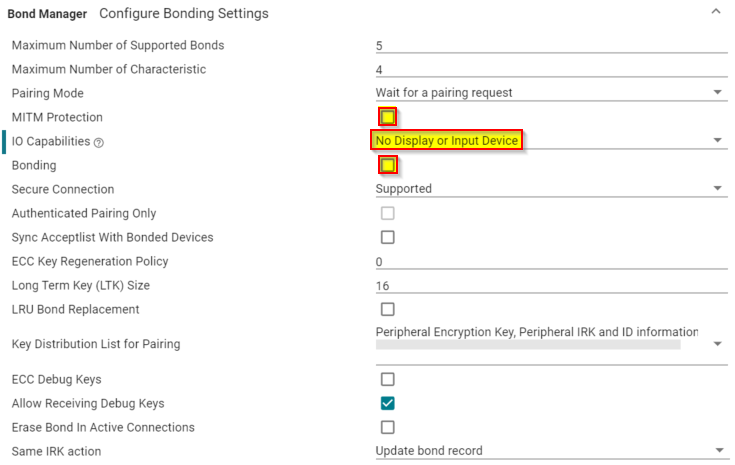Enable the ECC Debug Keys checkbox
Viewport: 735px width, 465px height.
(388, 379)
